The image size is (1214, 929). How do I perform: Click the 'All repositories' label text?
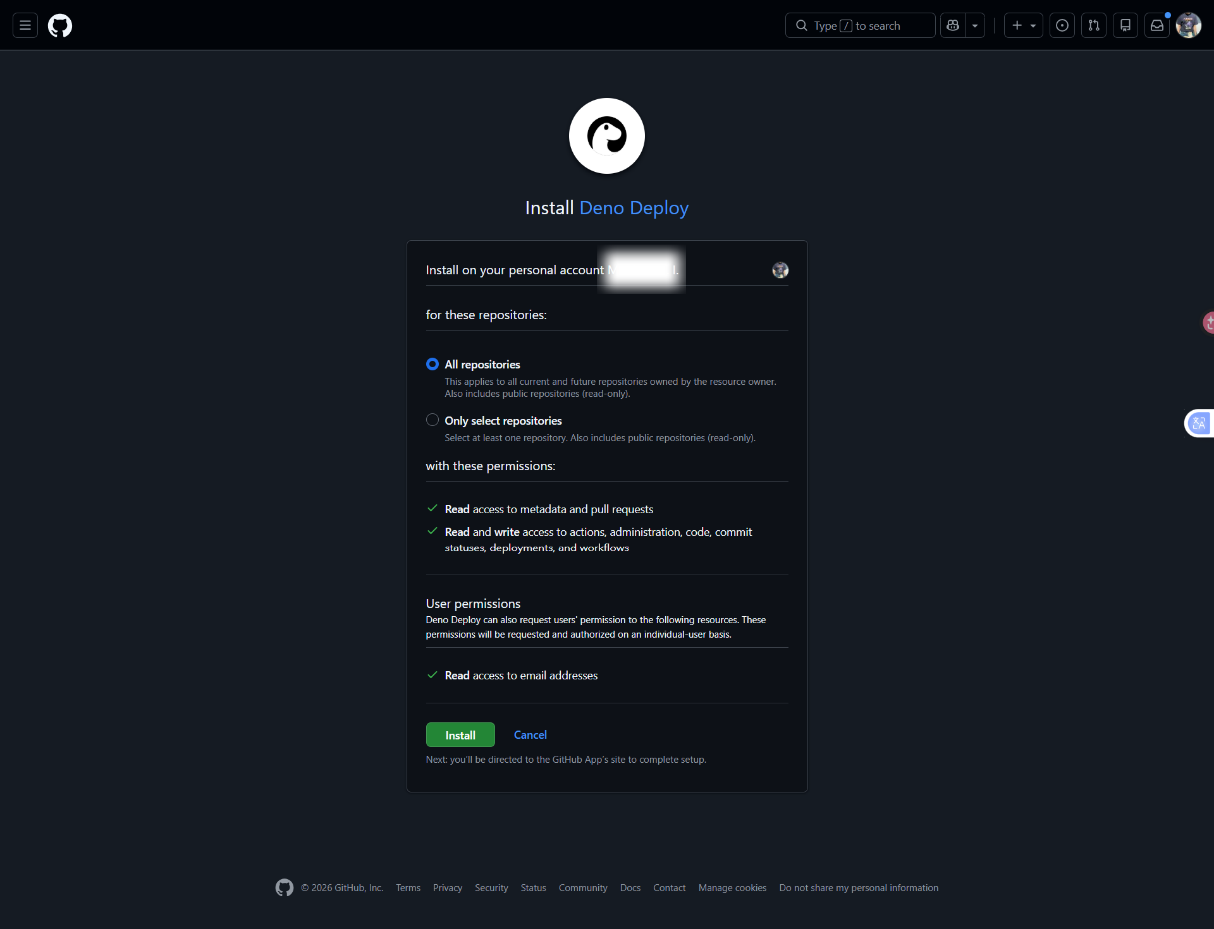click(x=483, y=365)
